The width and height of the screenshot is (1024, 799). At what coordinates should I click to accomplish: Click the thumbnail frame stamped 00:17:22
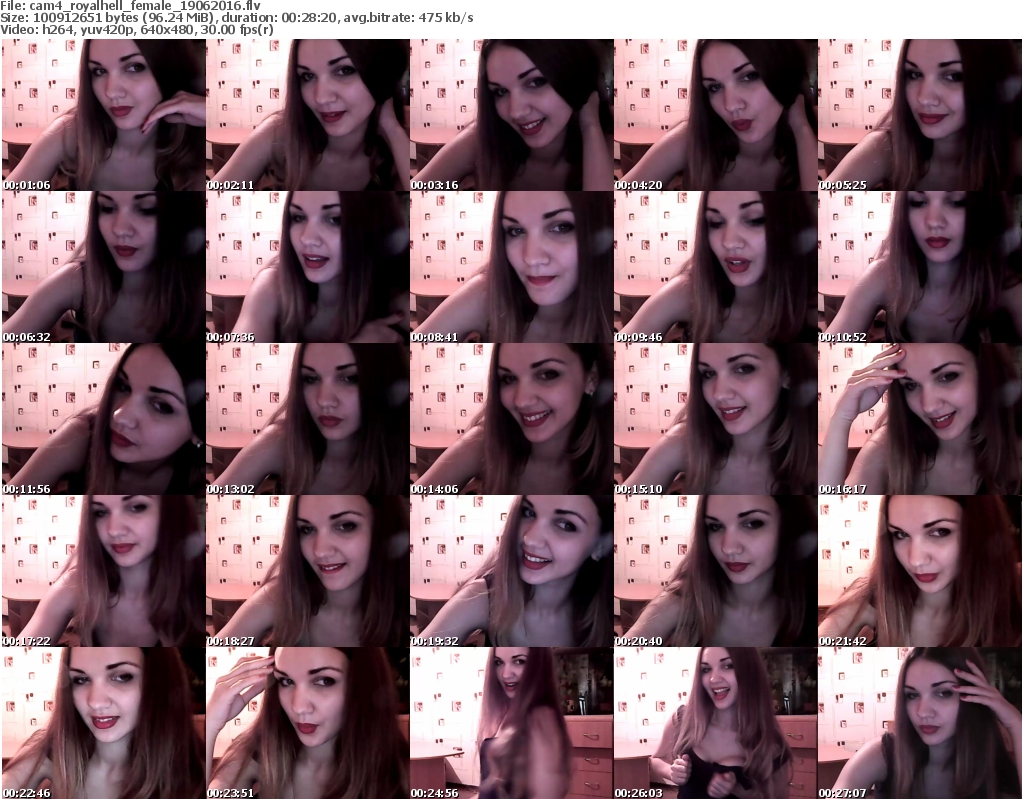point(104,571)
